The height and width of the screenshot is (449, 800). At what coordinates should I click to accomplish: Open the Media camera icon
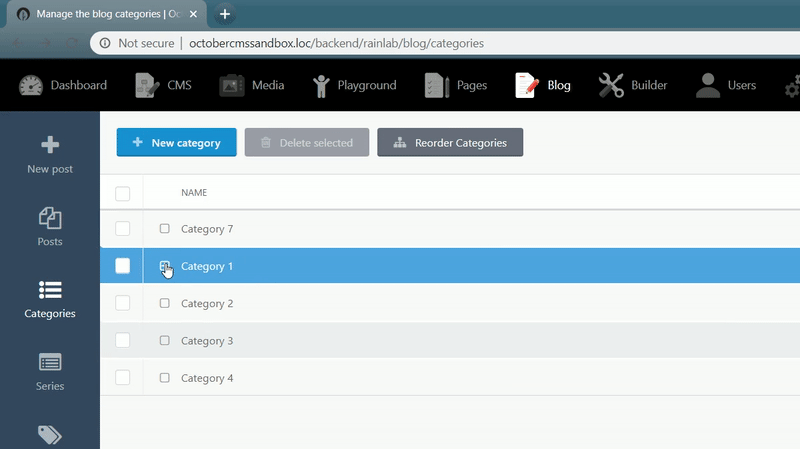232,85
